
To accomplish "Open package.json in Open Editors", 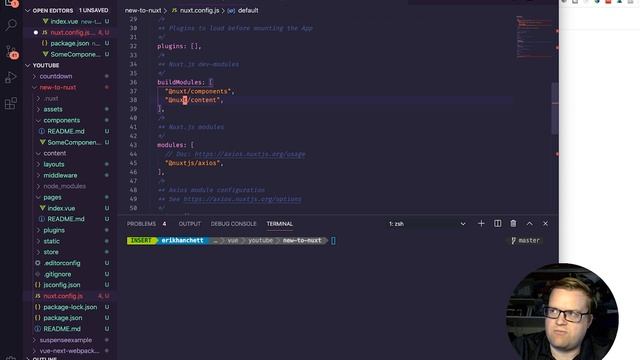I will pos(70,43).
